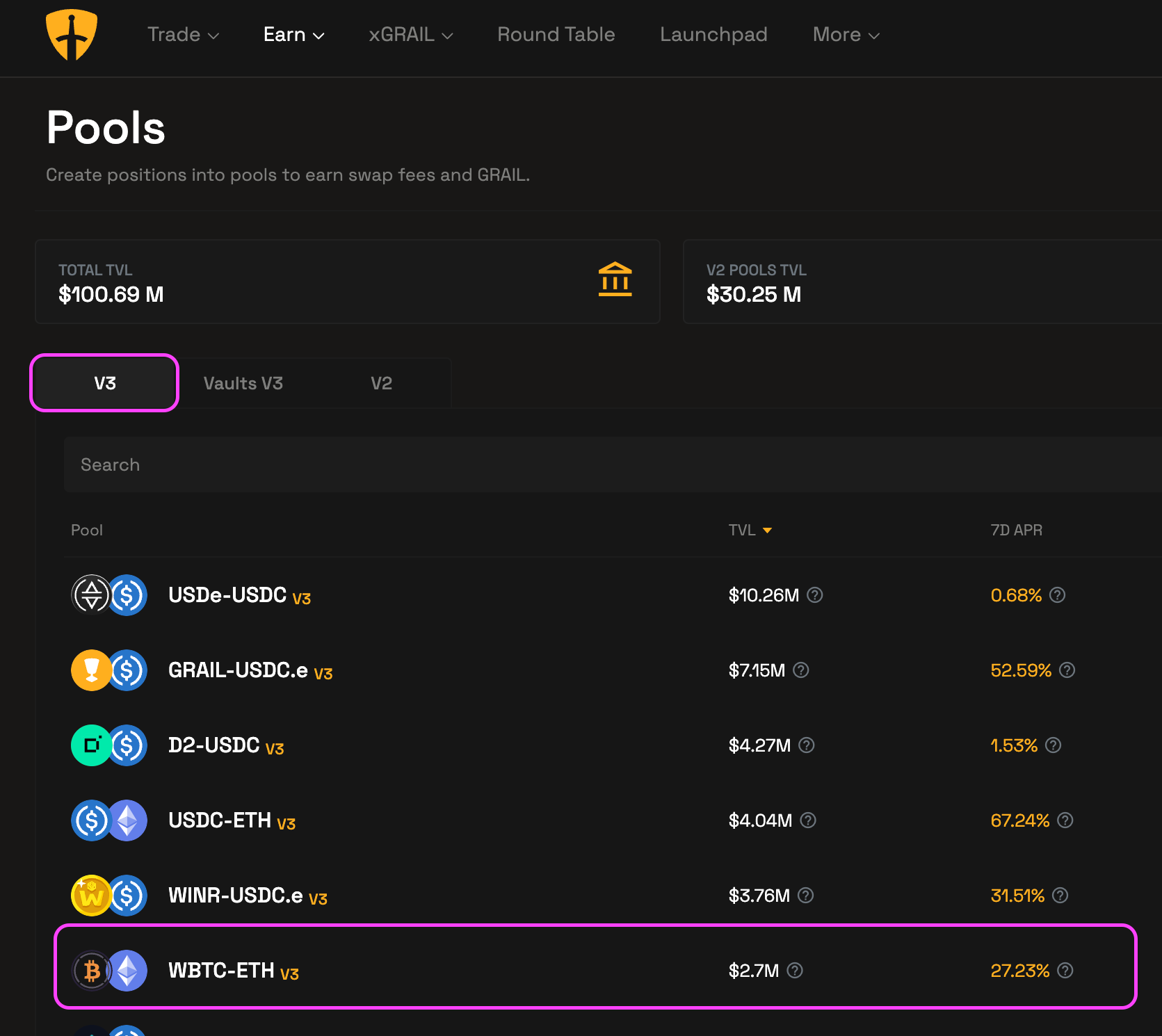The image size is (1162, 1036).
Task: Click the GRAIL-USDC.e token pair icon
Action: (x=109, y=670)
